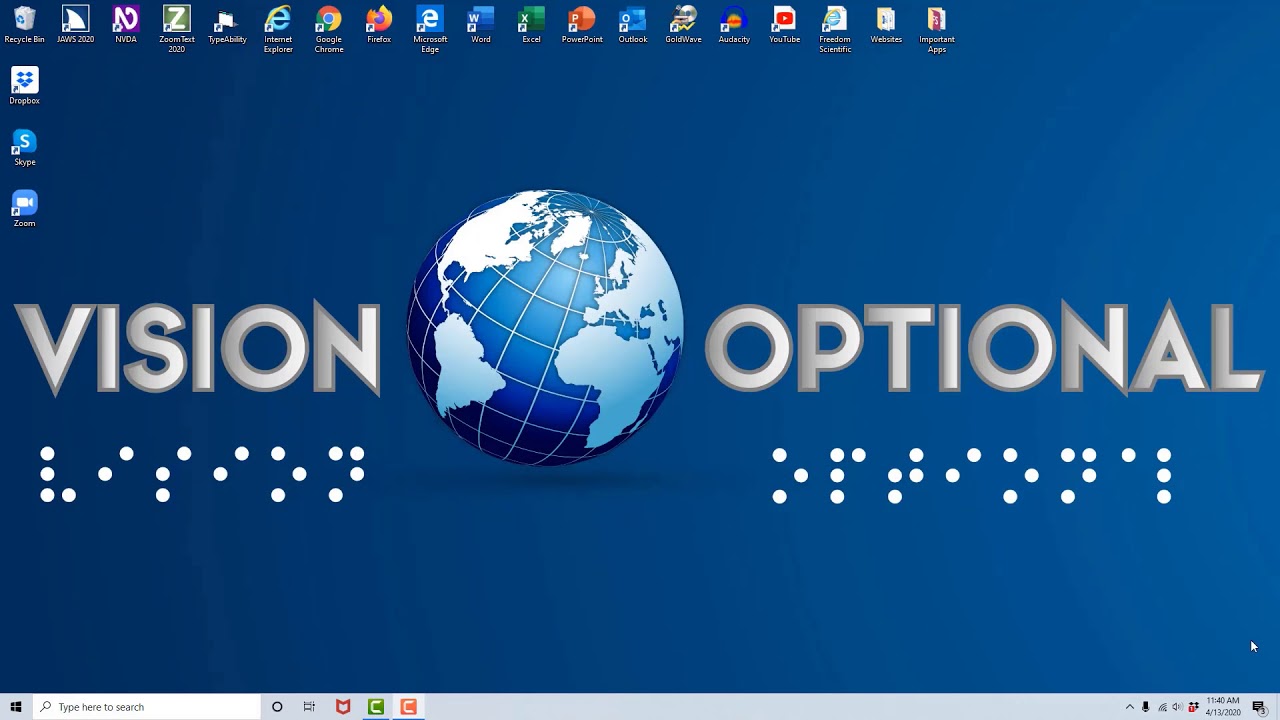Viewport: 1280px width, 720px height.
Task: Click the Audacity desktop shortcut
Action: pyautogui.click(x=734, y=26)
